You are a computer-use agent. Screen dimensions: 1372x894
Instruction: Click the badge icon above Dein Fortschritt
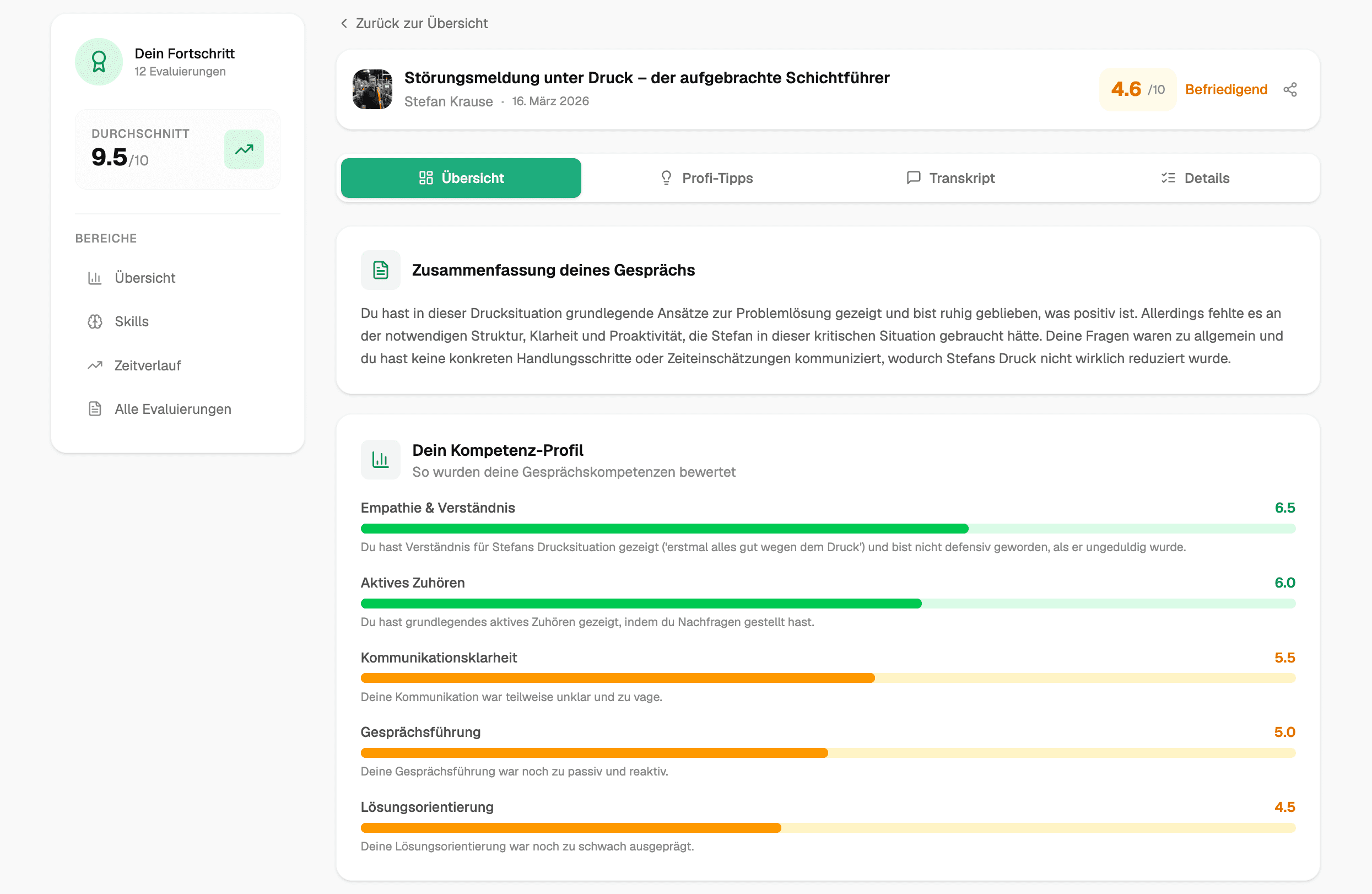99,61
